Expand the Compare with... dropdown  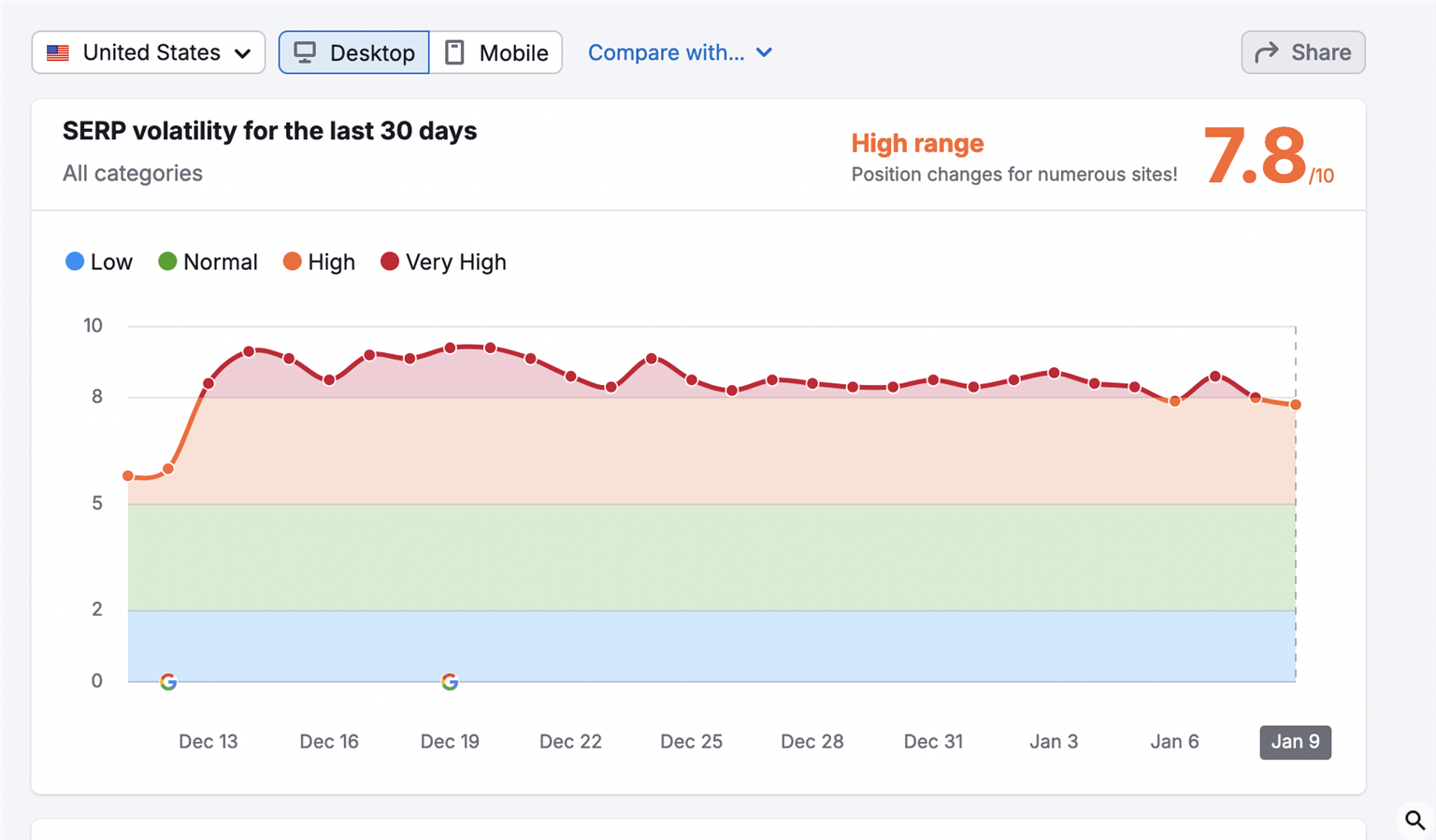(x=666, y=52)
